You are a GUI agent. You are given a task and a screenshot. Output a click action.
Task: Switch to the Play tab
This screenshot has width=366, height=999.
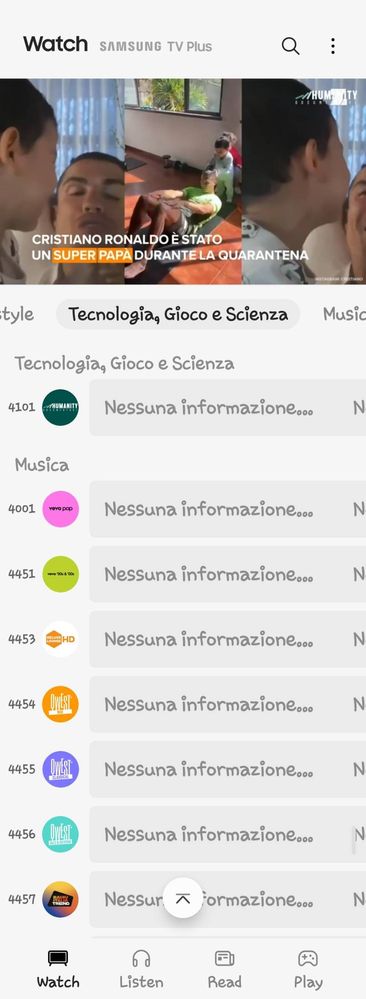pyautogui.click(x=308, y=969)
